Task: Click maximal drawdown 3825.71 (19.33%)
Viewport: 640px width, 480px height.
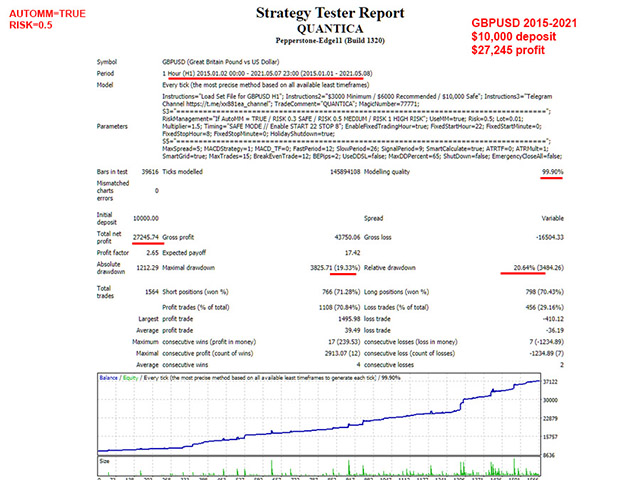Action: pyautogui.click(x=335, y=268)
